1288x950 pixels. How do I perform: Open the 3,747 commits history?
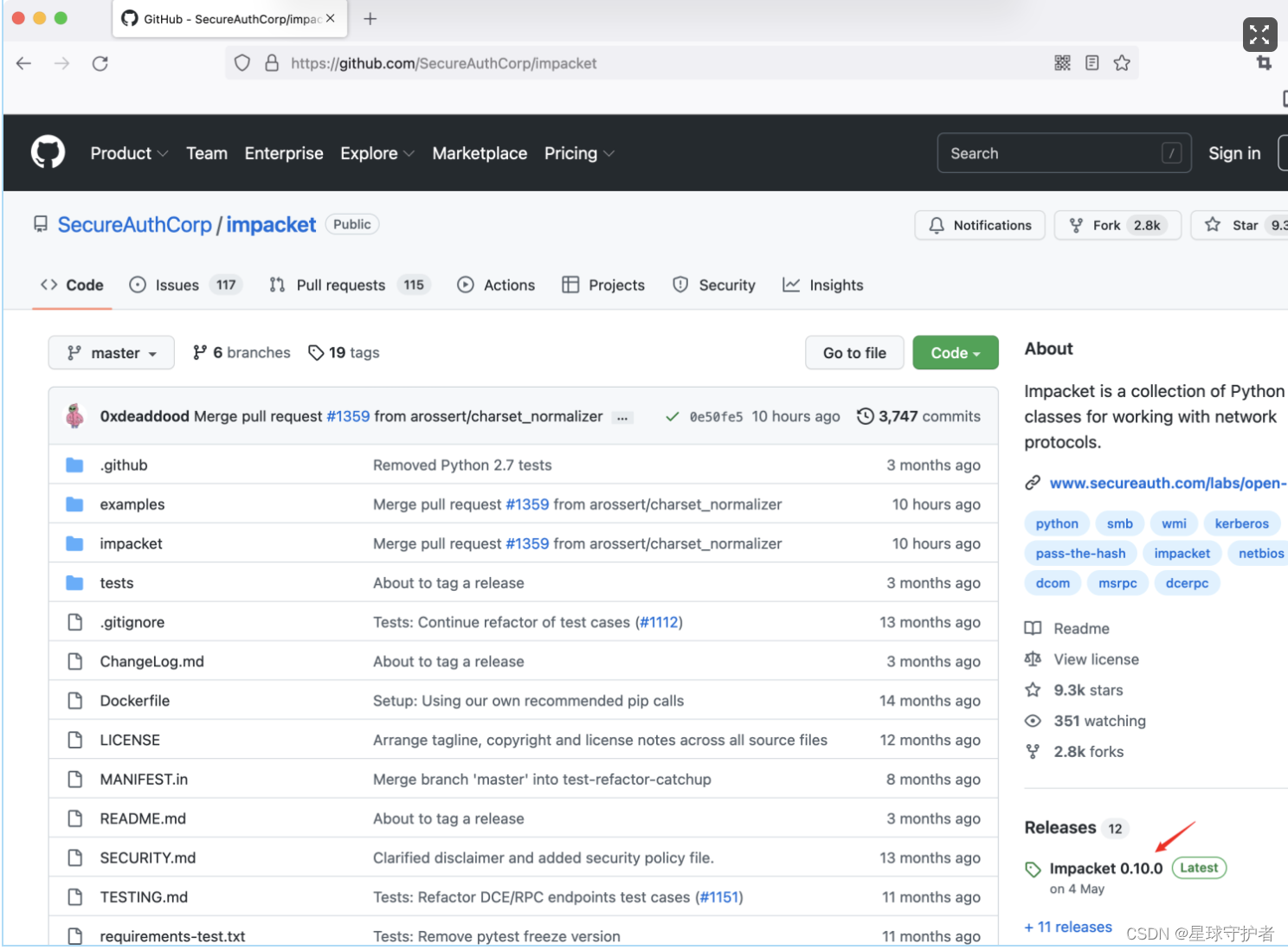(918, 416)
